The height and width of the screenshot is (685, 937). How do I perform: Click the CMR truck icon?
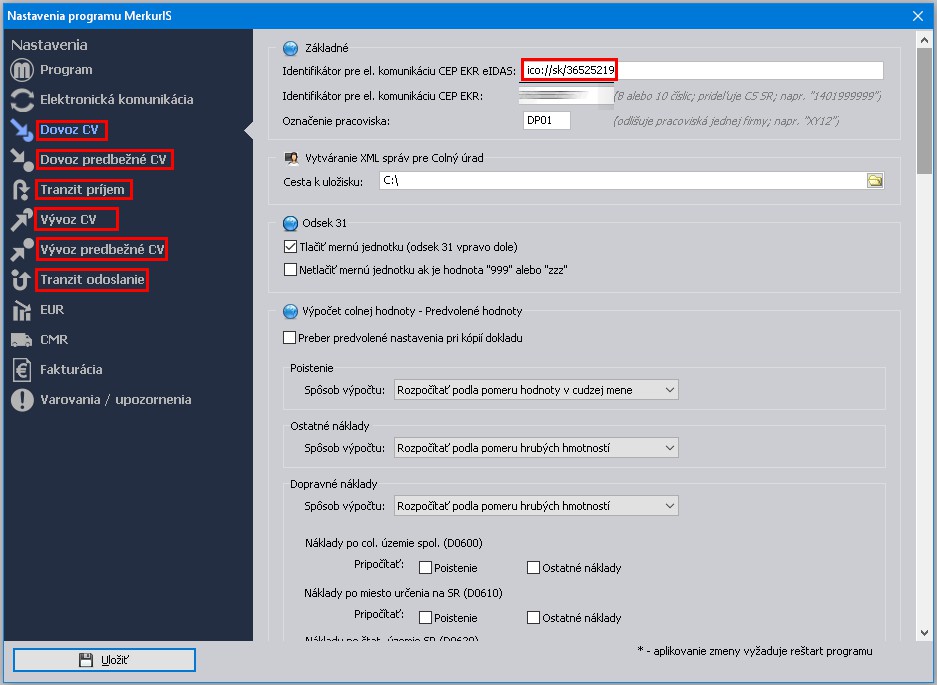click(22, 340)
